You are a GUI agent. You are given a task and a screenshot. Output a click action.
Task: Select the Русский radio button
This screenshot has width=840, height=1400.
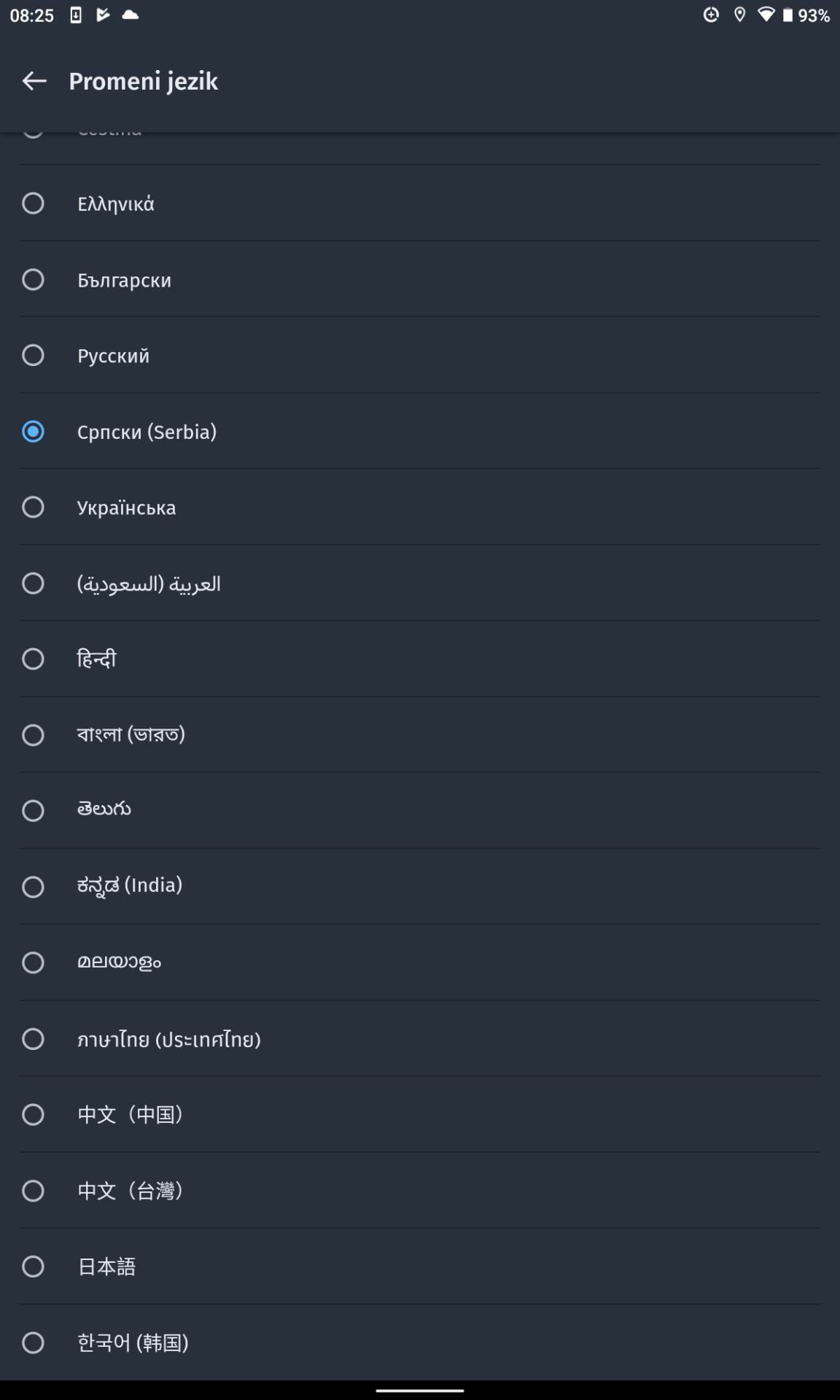[x=33, y=355]
